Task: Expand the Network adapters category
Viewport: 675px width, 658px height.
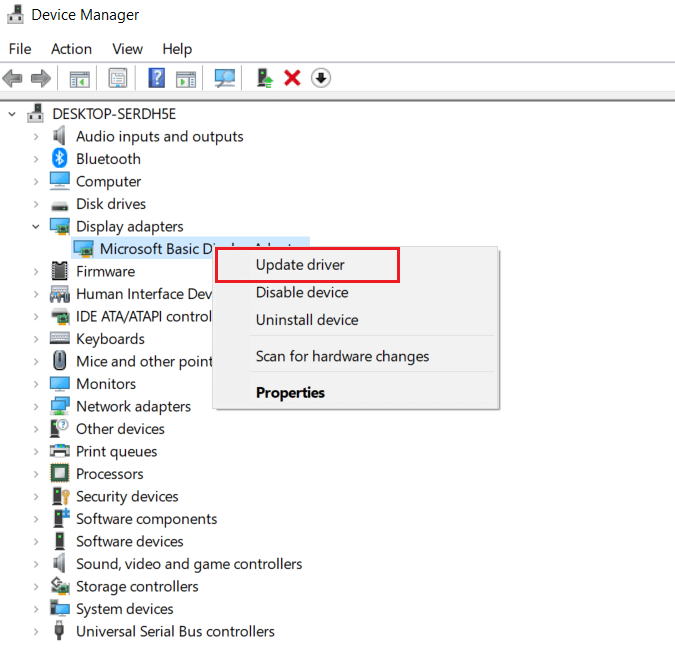Action: pos(36,406)
